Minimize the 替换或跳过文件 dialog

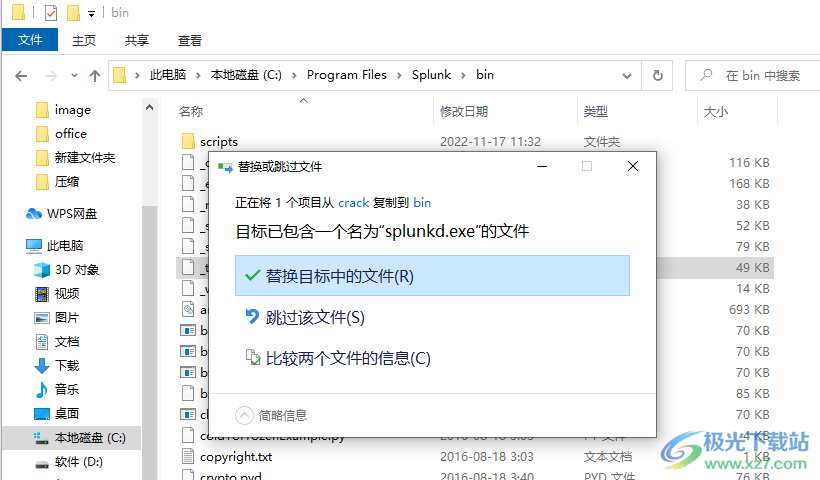542,166
